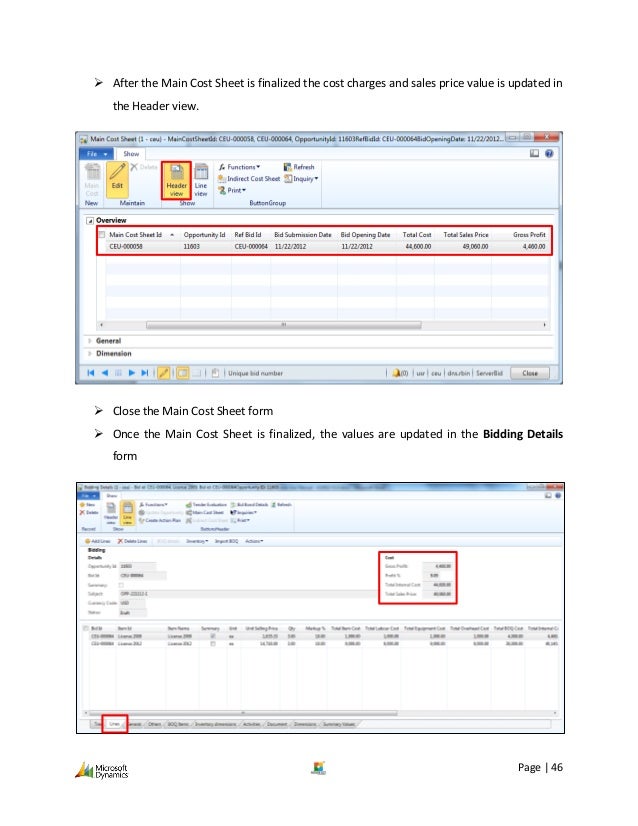Screen dimensions: 638x826
Task: Select Show tab in Main Cost Sheet
Action: (131, 154)
